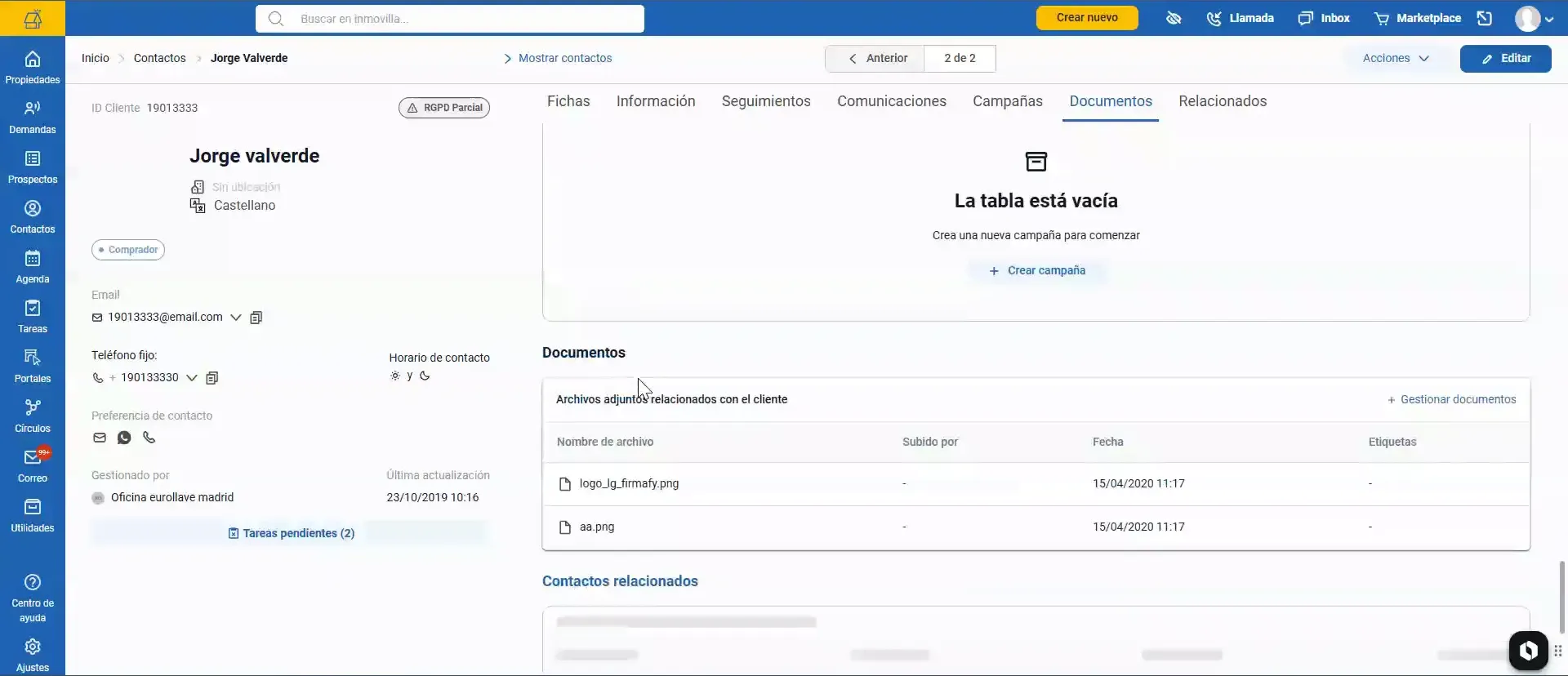The image size is (1568, 676).
Task: Expand the email address dropdown
Action: 235,318
